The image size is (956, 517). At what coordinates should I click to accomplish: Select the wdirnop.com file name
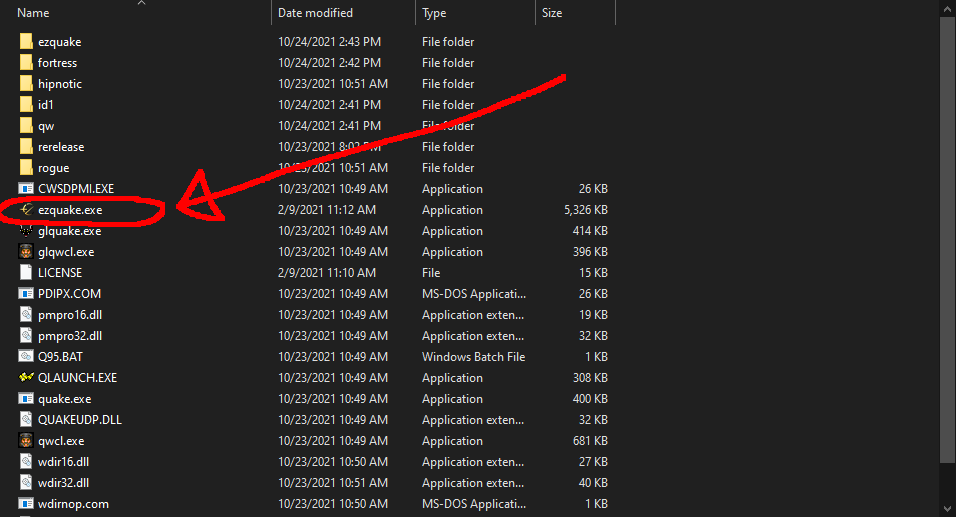73,504
